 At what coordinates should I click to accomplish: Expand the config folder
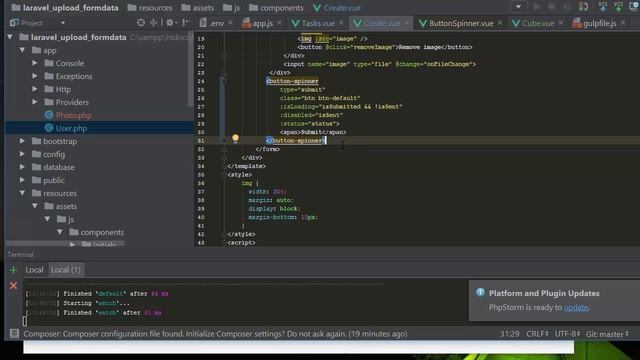22,154
